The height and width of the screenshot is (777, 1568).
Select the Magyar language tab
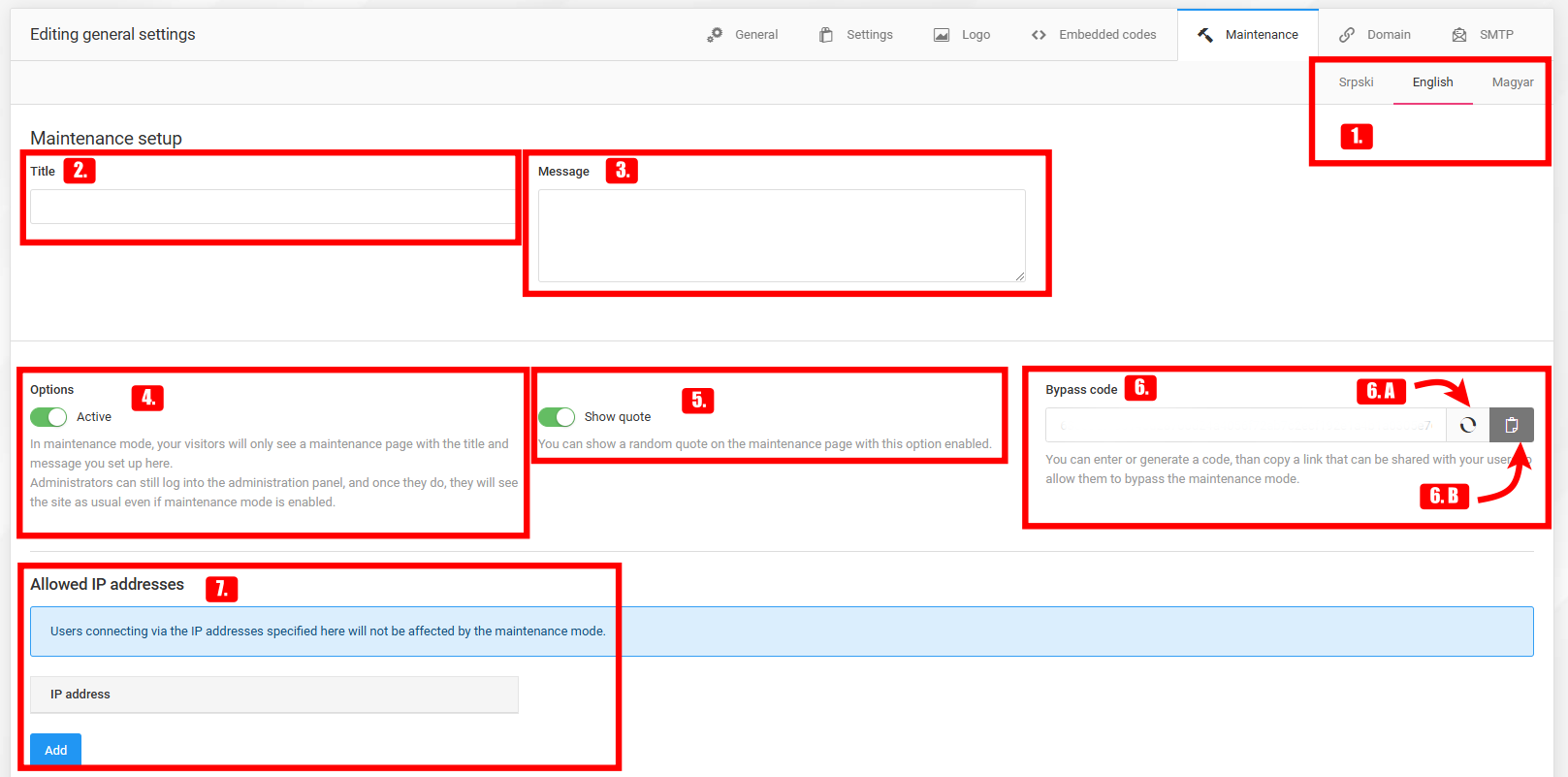pos(1512,82)
